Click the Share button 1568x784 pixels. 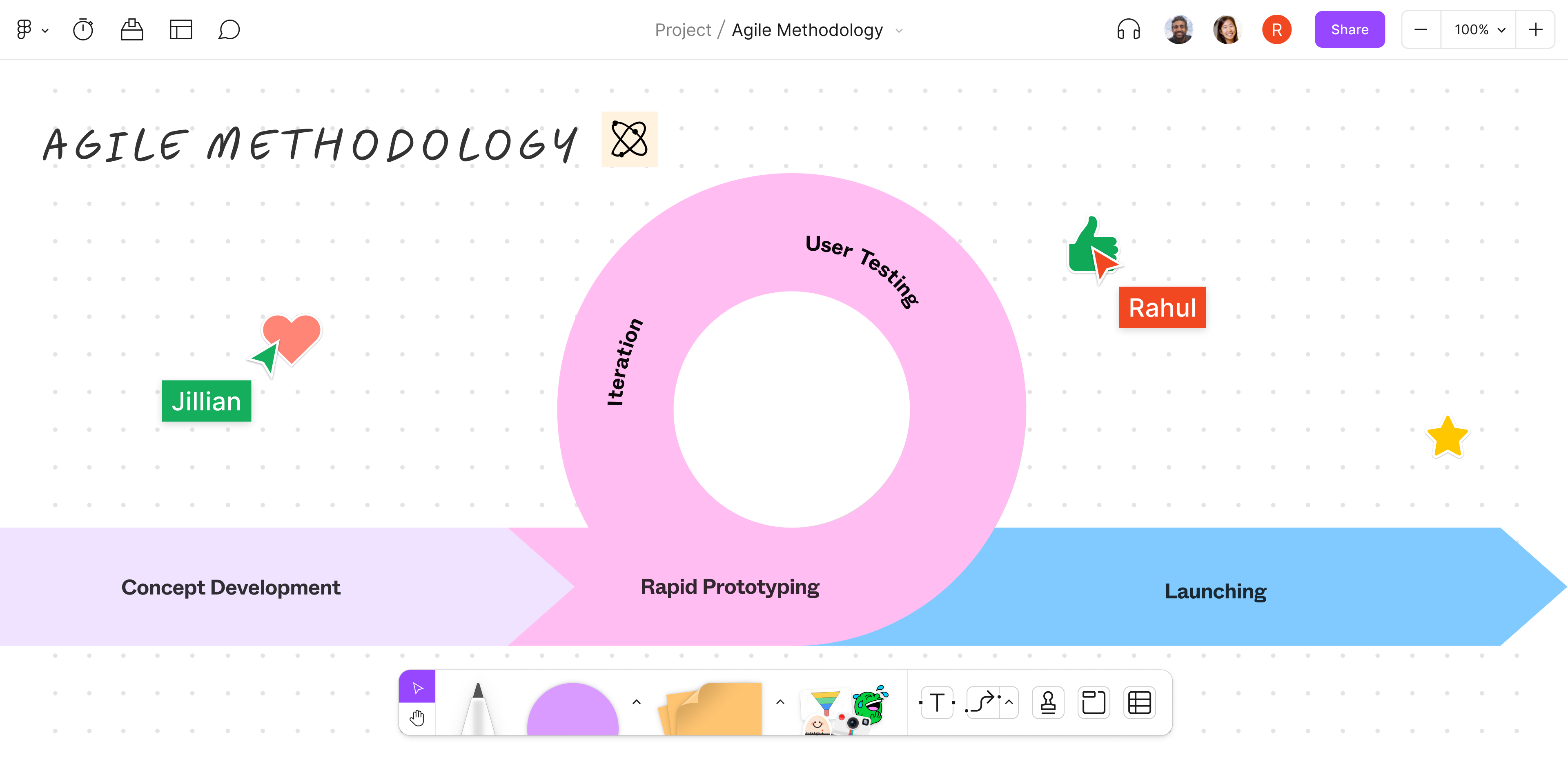click(1349, 29)
